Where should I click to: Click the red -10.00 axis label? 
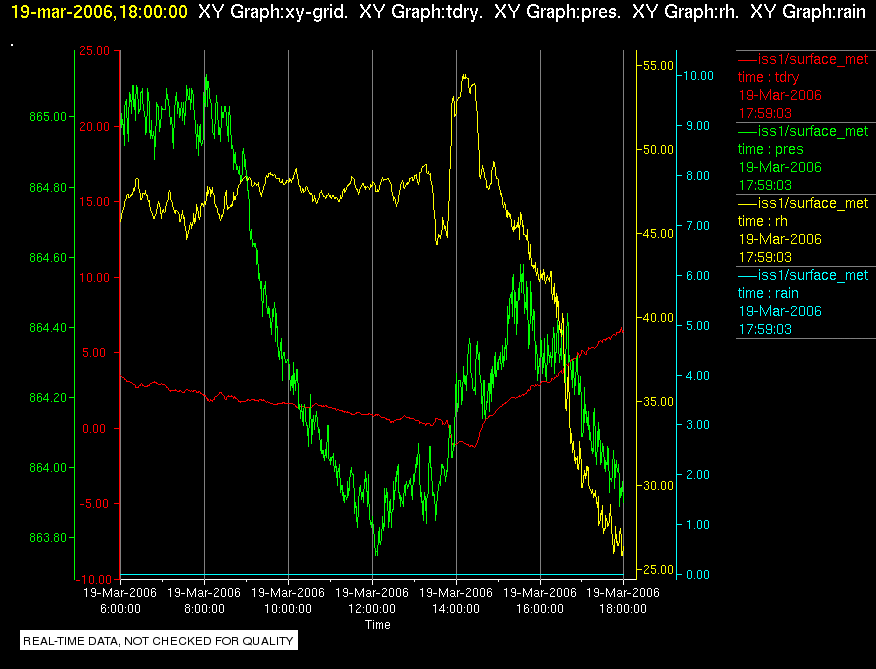(92, 579)
